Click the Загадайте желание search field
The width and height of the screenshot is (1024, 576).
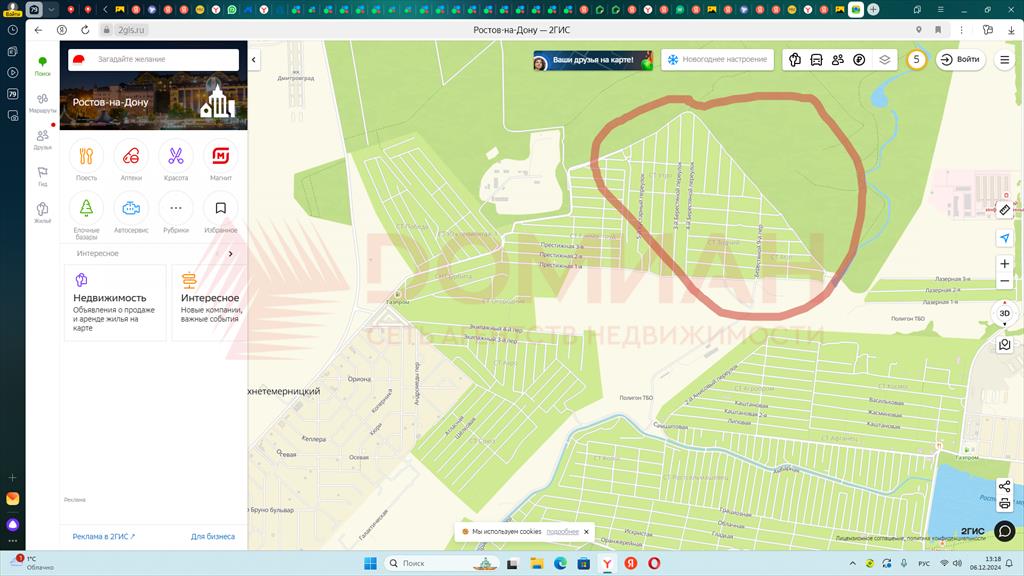pyautogui.click(x=160, y=60)
